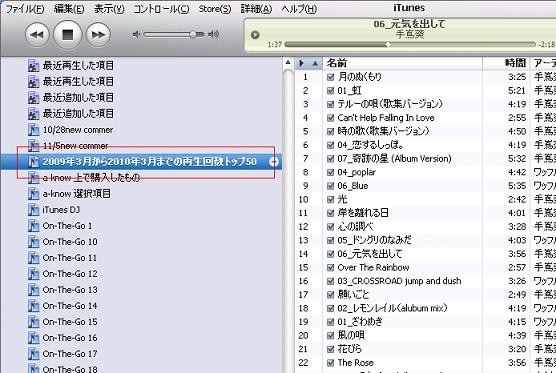Select the track 06_元気を出して in the list
The width and height of the screenshot is (556, 373).
370,254
